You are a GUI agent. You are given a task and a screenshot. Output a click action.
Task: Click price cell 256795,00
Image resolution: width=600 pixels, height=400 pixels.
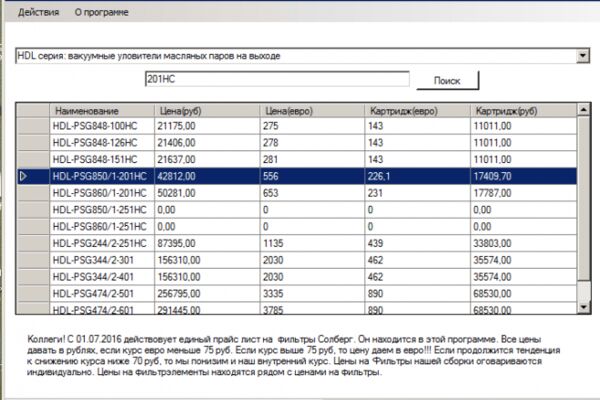(207, 294)
